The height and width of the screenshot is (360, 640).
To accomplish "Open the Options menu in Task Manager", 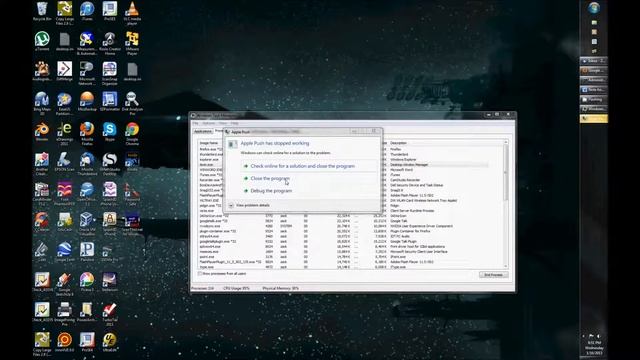I will [209, 123].
